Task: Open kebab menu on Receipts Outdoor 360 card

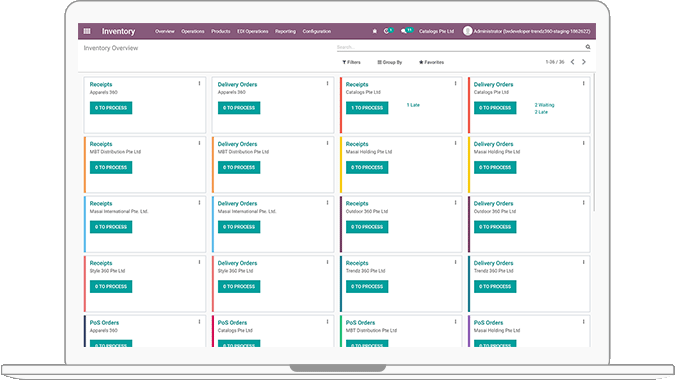Action: click(x=455, y=202)
